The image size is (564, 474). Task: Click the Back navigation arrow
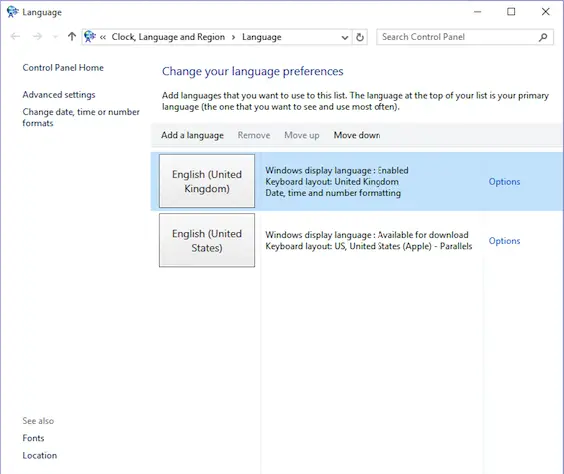[x=15, y=36]
